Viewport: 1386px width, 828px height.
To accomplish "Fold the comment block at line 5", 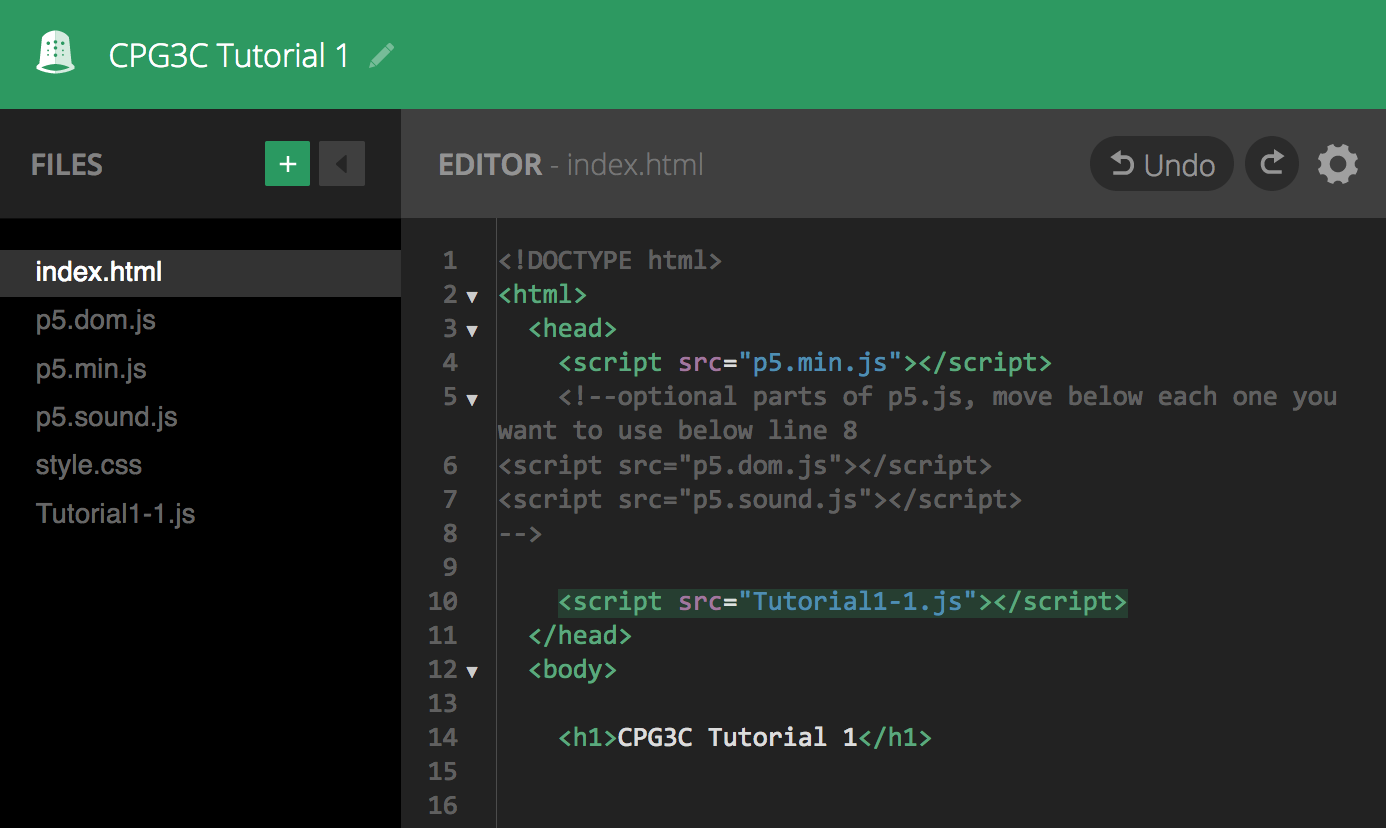I will (x=472, y=399).
